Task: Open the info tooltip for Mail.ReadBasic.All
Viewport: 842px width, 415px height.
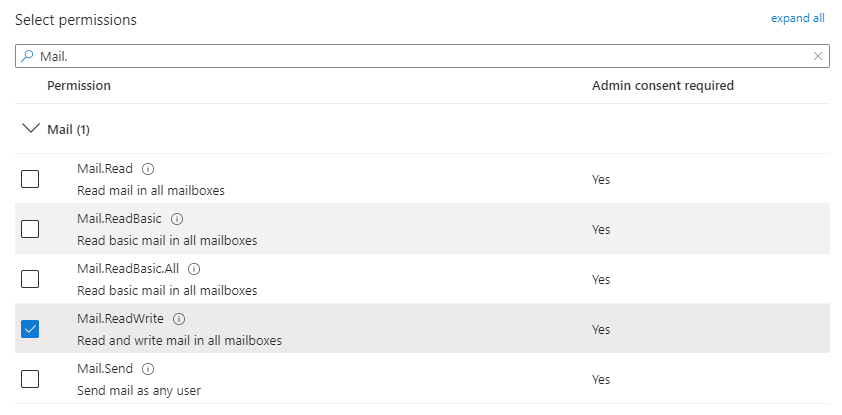Action: pos(194,269)
